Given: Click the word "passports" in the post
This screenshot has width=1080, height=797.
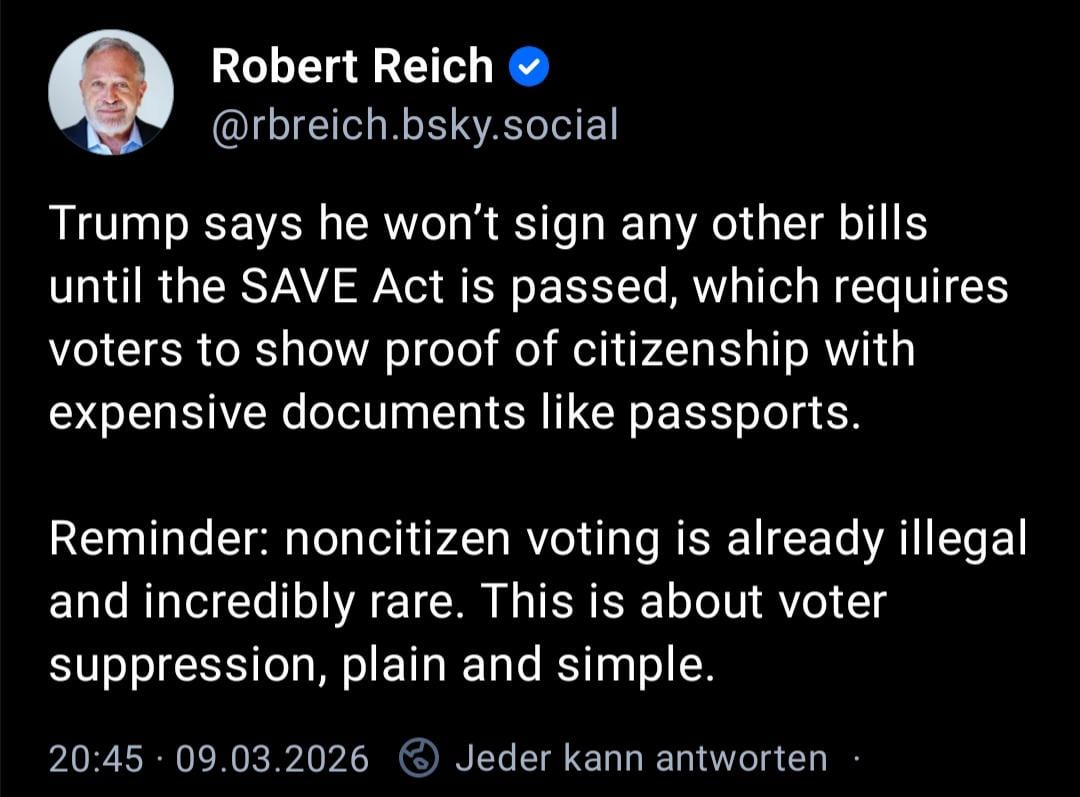Looking at the screenshot, I should click(x=742, y=413).
